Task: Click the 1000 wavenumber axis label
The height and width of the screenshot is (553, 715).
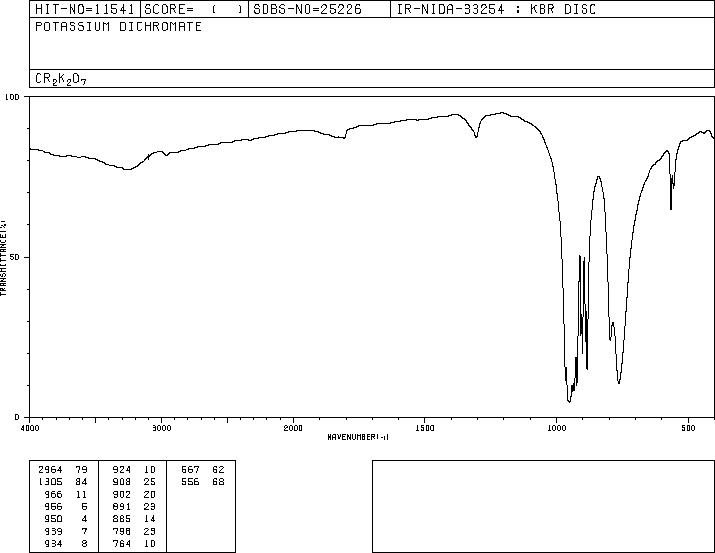Action: [x=556, y=428]
